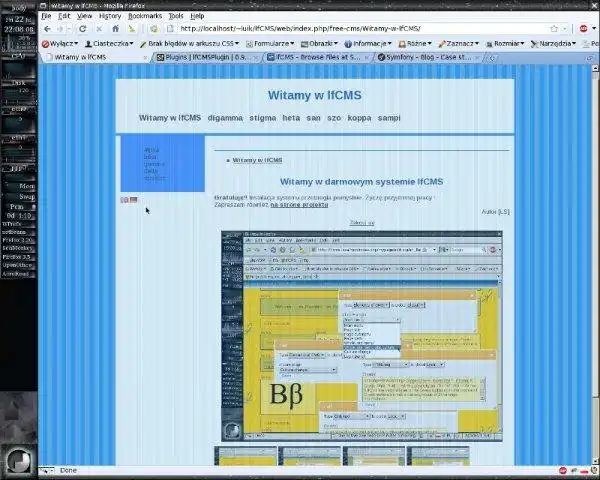Click the round icon at the dock bottom

(19, 459)
